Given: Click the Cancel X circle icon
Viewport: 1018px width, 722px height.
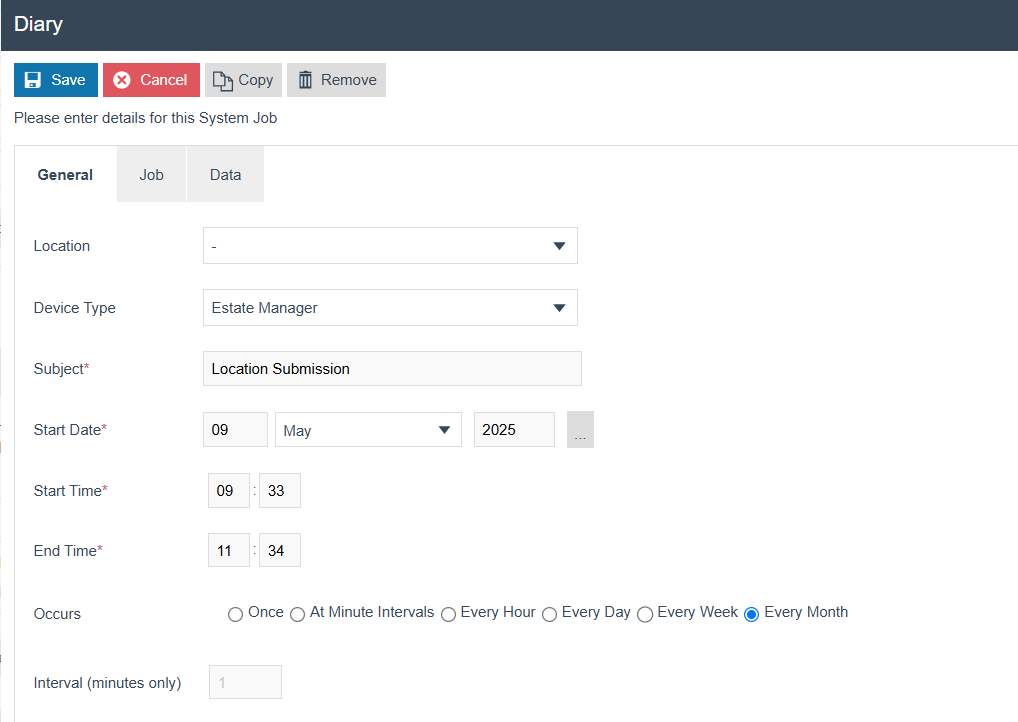Looking at the screenshot, I should (122, 80).
